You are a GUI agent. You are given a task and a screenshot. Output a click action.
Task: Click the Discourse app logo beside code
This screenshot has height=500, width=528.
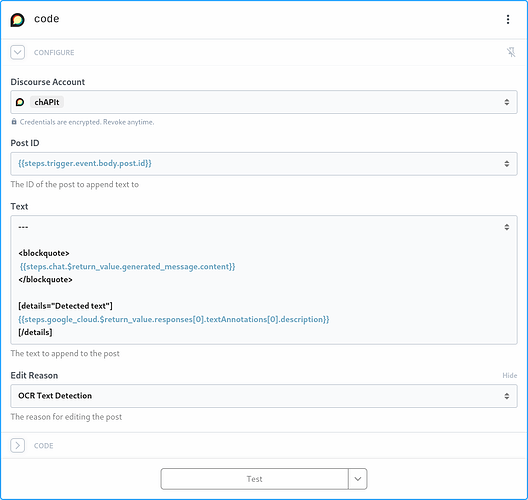coord(18,20)
